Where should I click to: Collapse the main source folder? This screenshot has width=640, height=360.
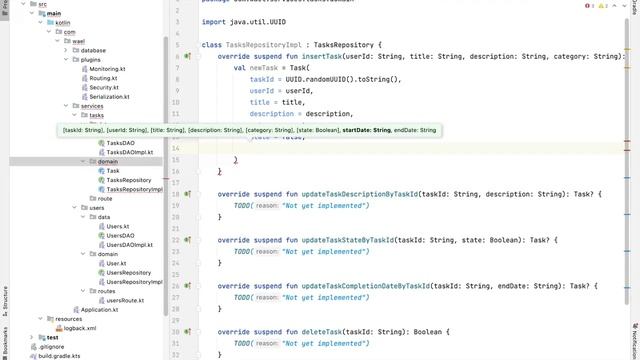click(x=32, y=13)
